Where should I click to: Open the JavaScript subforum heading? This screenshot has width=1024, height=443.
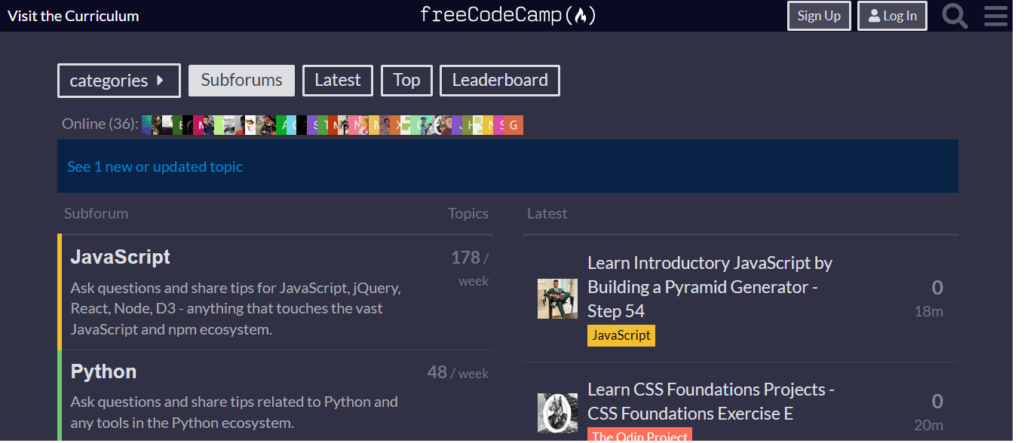(x=120, y=257)
